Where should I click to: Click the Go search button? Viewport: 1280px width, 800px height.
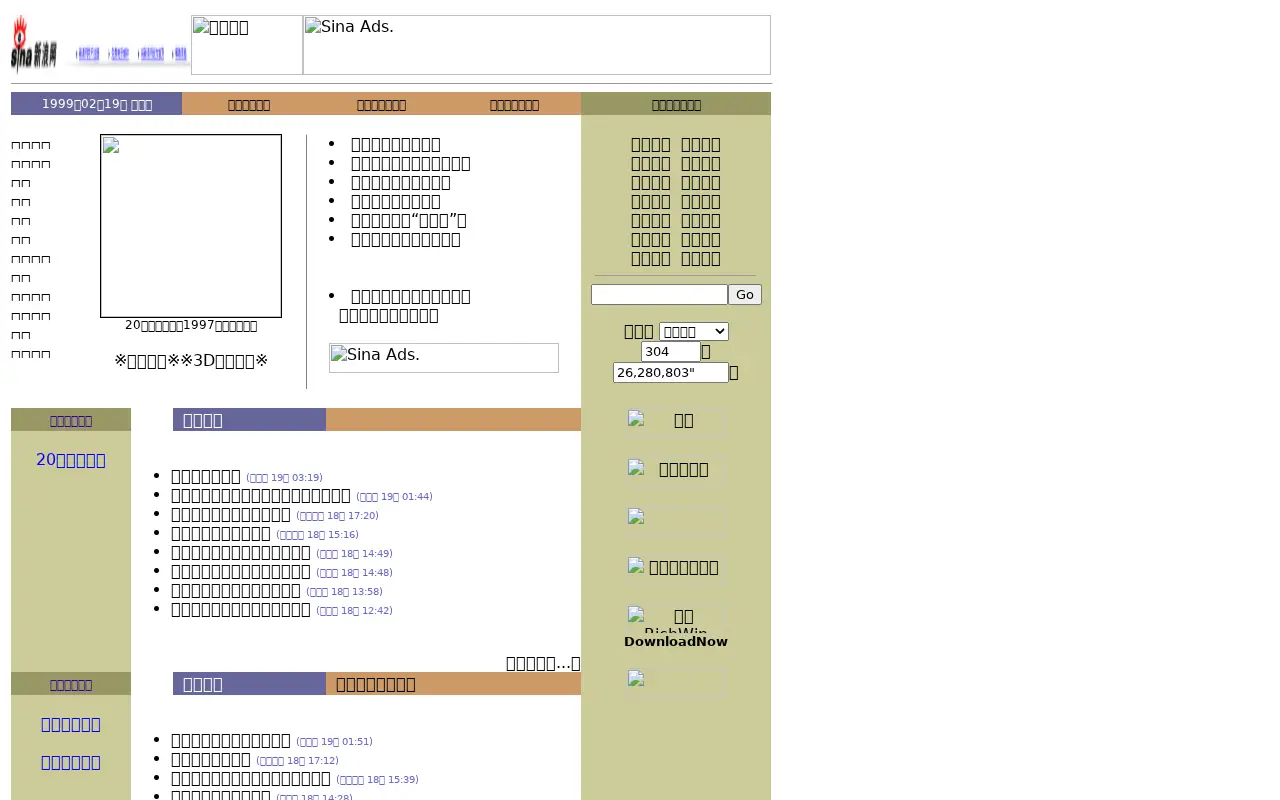click(745, 294)
